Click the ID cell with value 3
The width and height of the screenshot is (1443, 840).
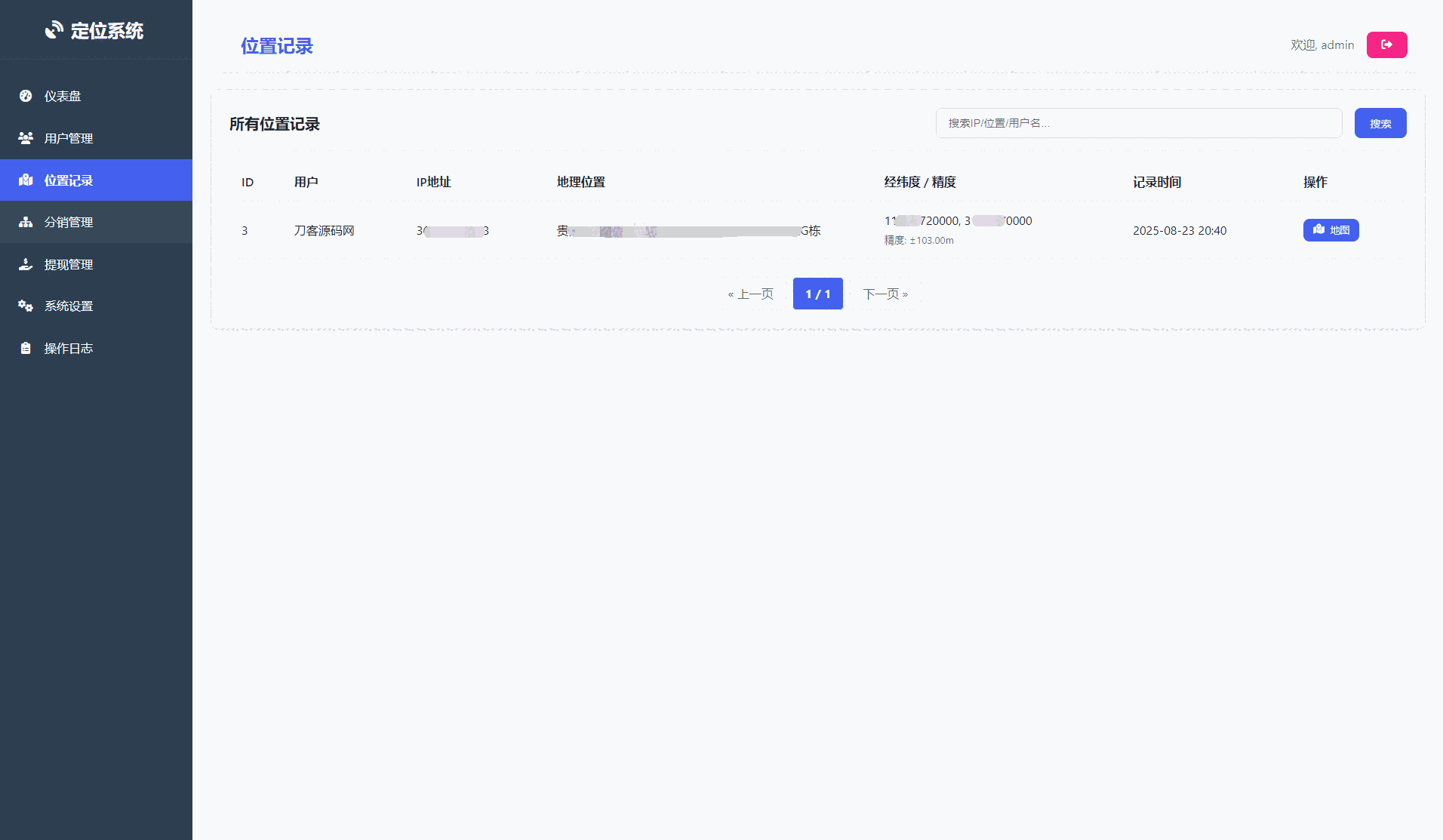(245, 231)
